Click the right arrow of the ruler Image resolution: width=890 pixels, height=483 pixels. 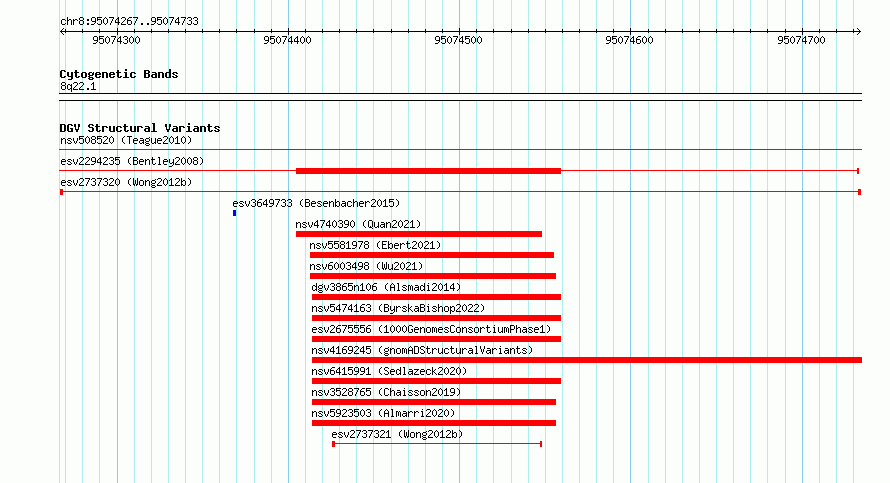point(858,32)
